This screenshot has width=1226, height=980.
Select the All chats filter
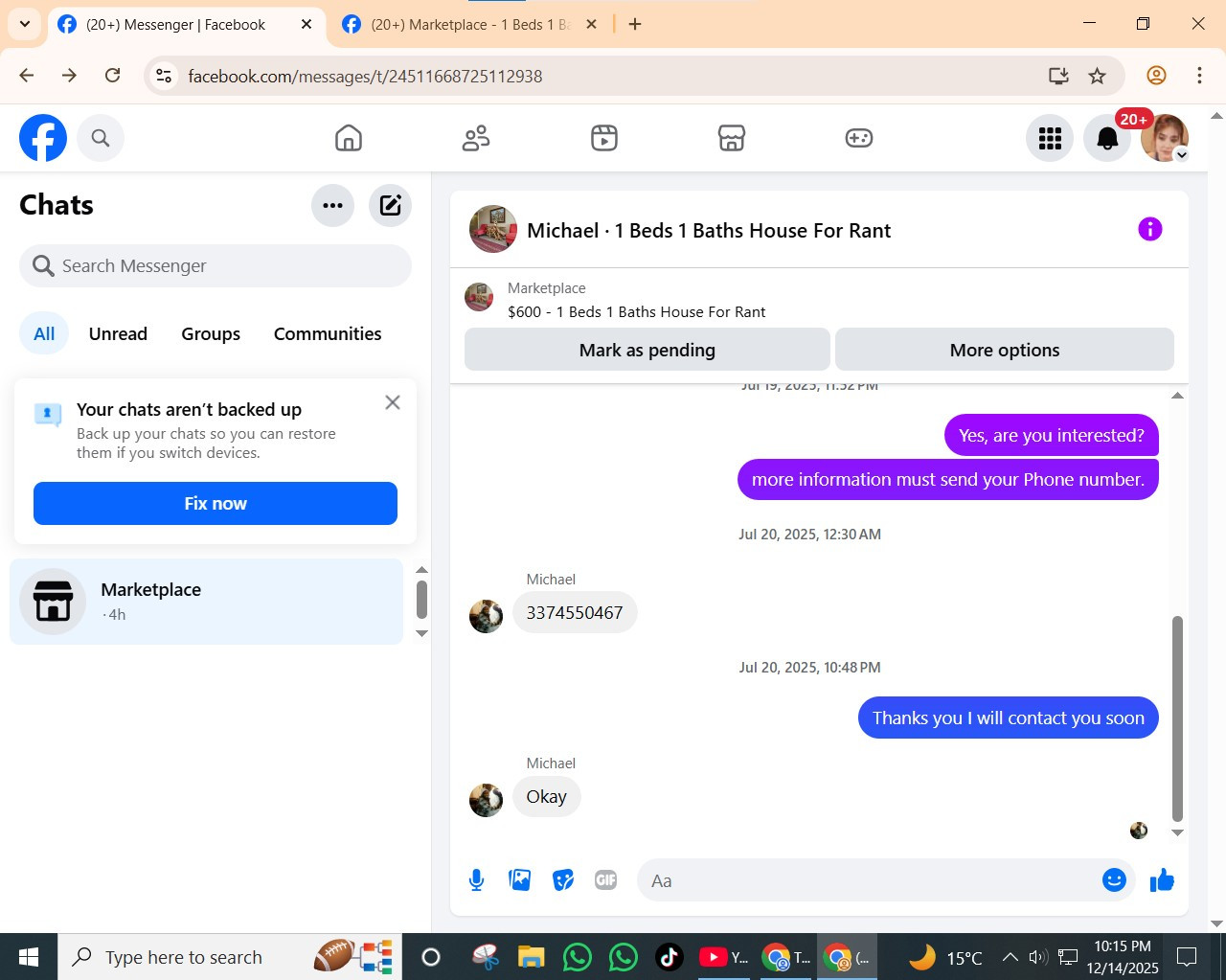click(x=44, y=333)
